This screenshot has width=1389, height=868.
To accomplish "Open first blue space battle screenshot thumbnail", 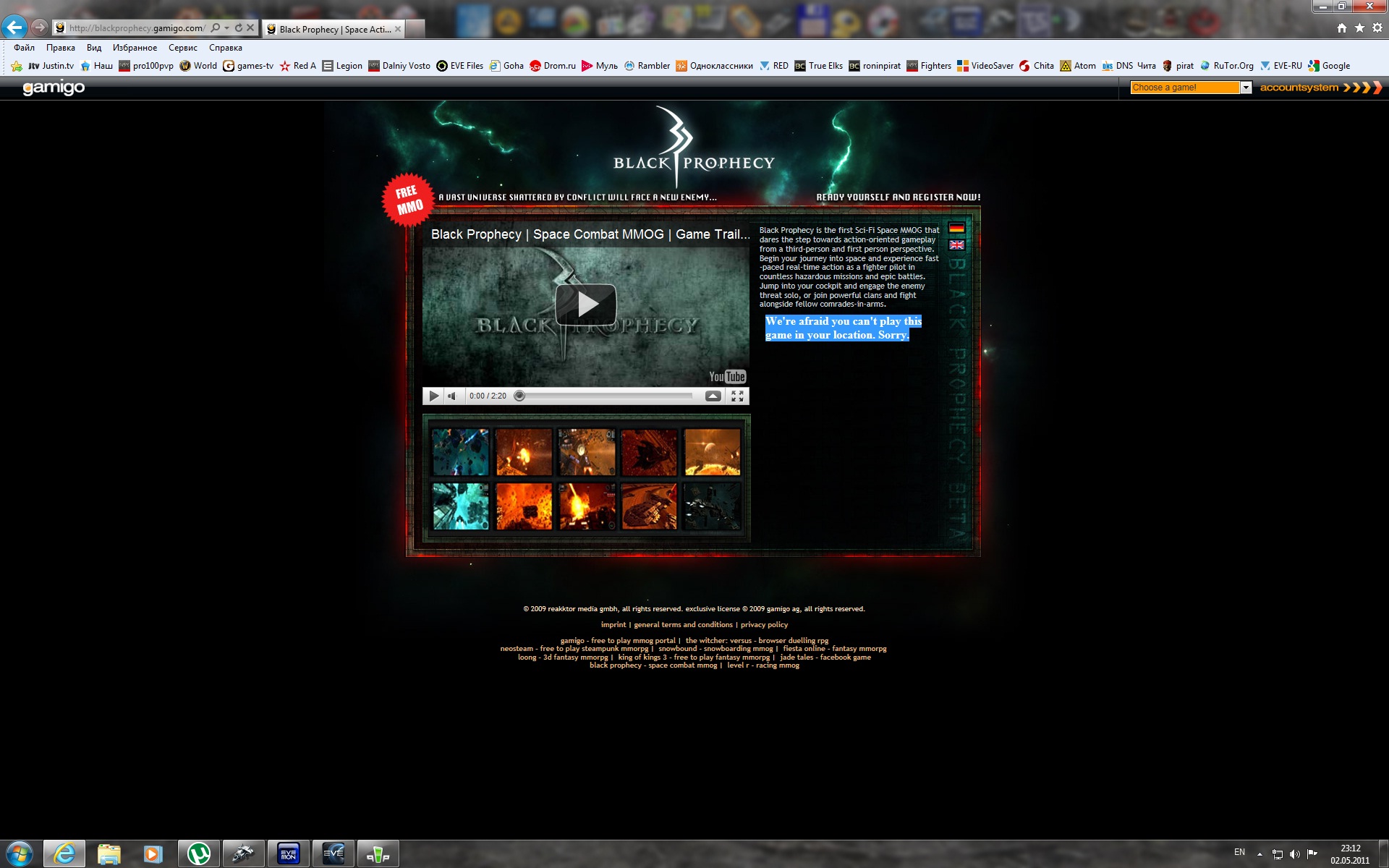I will click(461, 452).
